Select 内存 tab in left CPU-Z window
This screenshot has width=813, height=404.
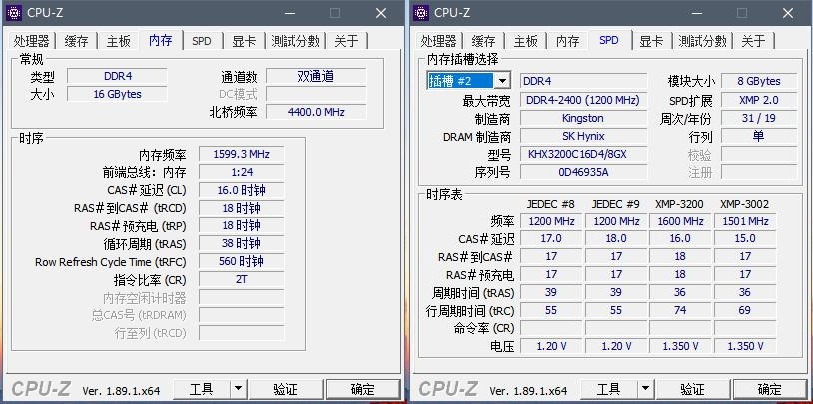161,40
